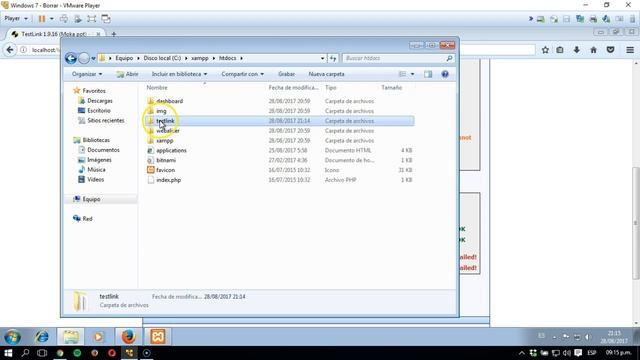Click Windows 7 Start orb
The height and width of the screenshot is (360, 640).
pyautogui.click(x=12, y=337)
